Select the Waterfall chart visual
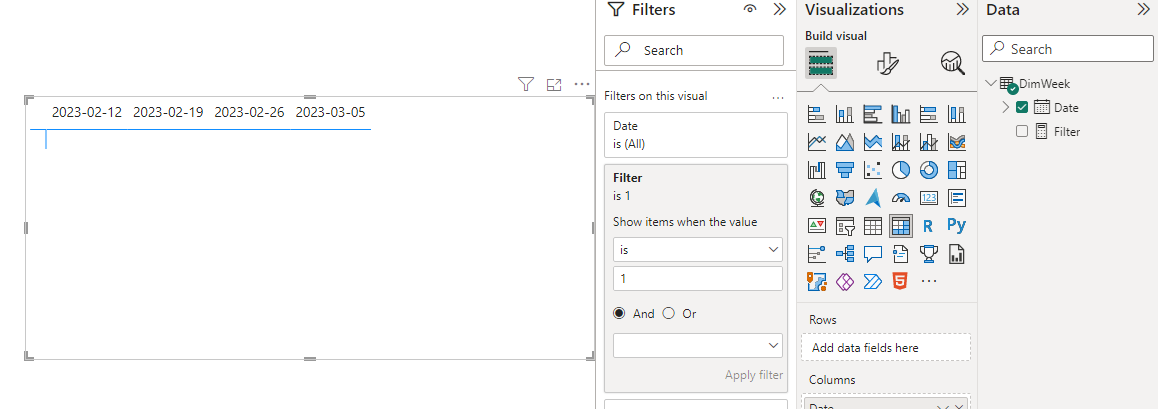1158x409 pixels. (816, 170)
